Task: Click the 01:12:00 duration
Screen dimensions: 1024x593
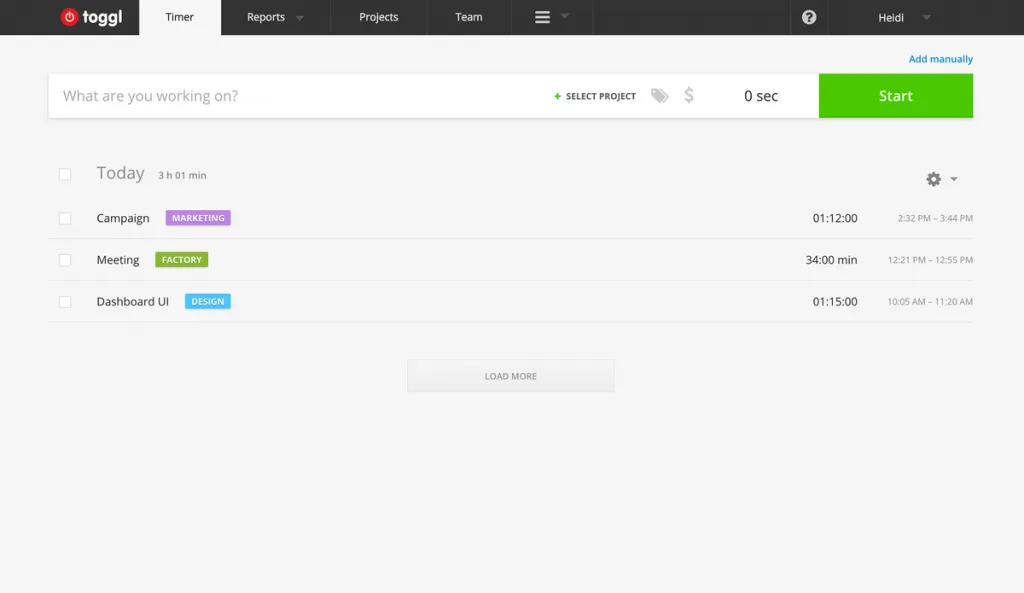Action: click(x=835, y=218)
